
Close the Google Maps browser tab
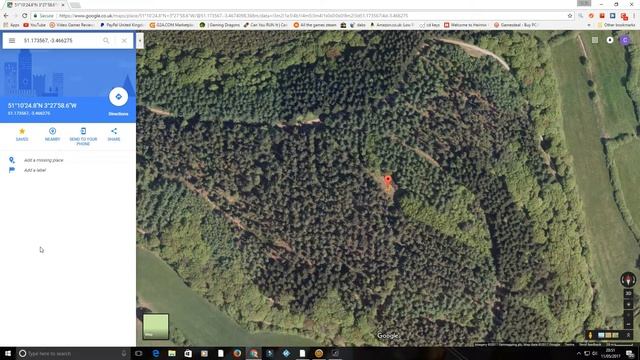63,4
